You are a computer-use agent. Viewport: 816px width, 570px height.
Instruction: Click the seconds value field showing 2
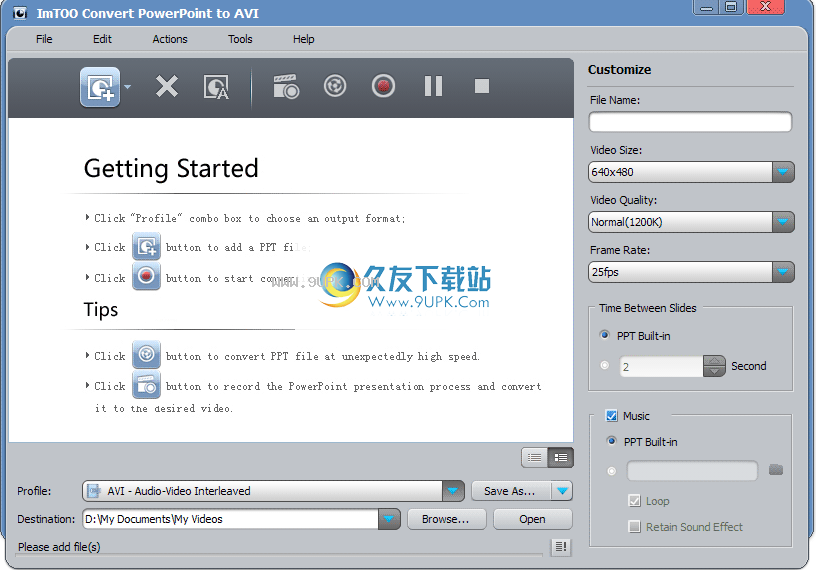[661, 366]
